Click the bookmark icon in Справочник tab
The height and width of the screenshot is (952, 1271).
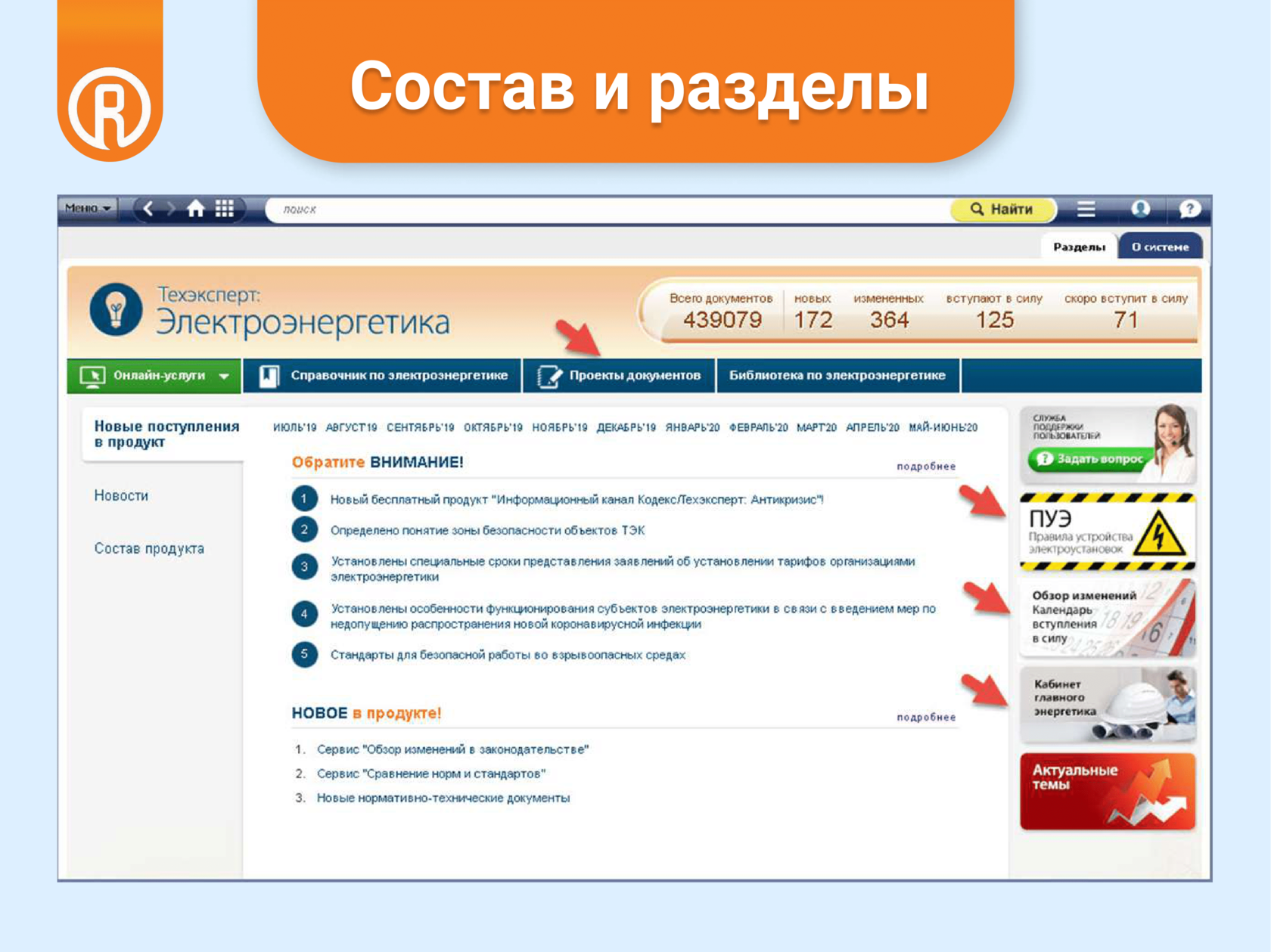point(269,376)
